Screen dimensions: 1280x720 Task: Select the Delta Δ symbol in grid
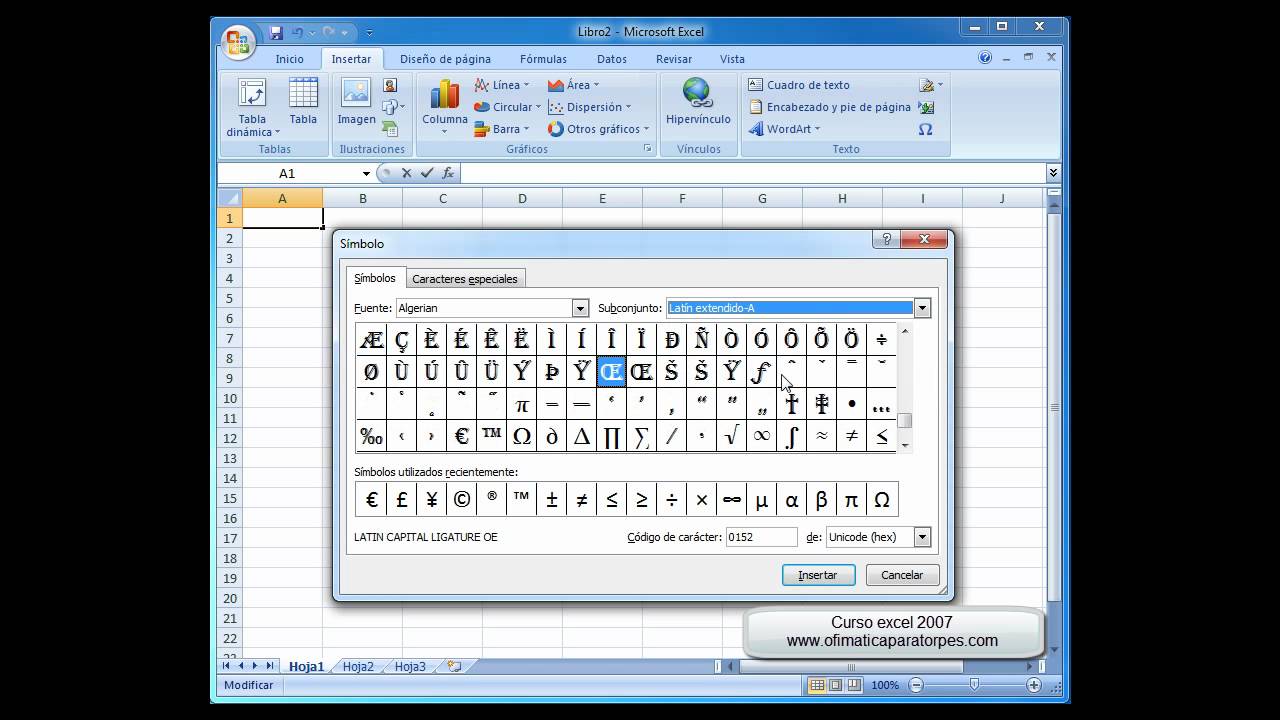point(581,436)
